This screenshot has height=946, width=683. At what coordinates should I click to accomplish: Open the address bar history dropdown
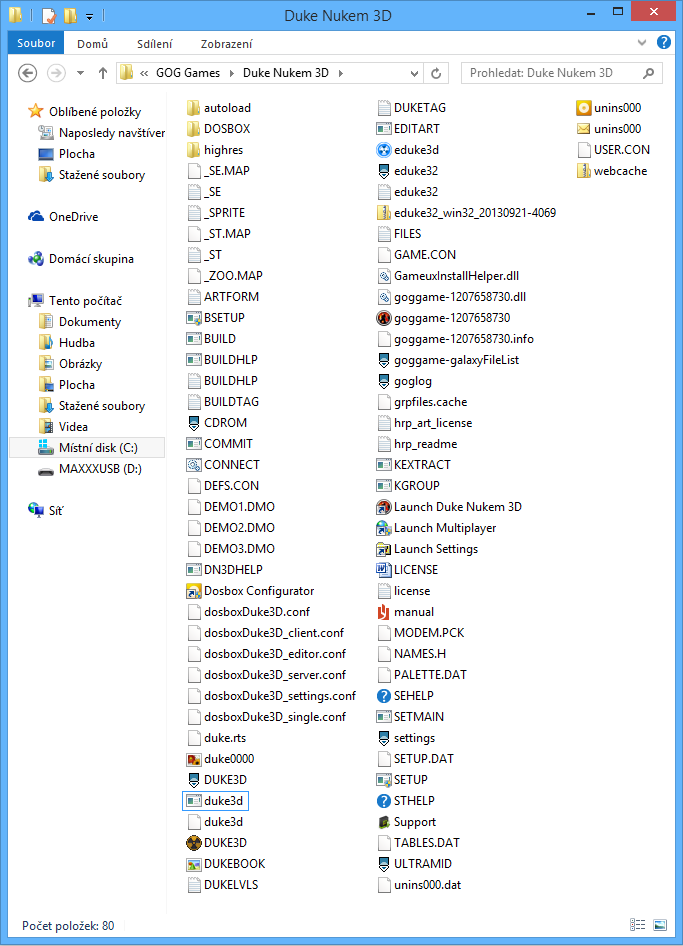[414, 74]
